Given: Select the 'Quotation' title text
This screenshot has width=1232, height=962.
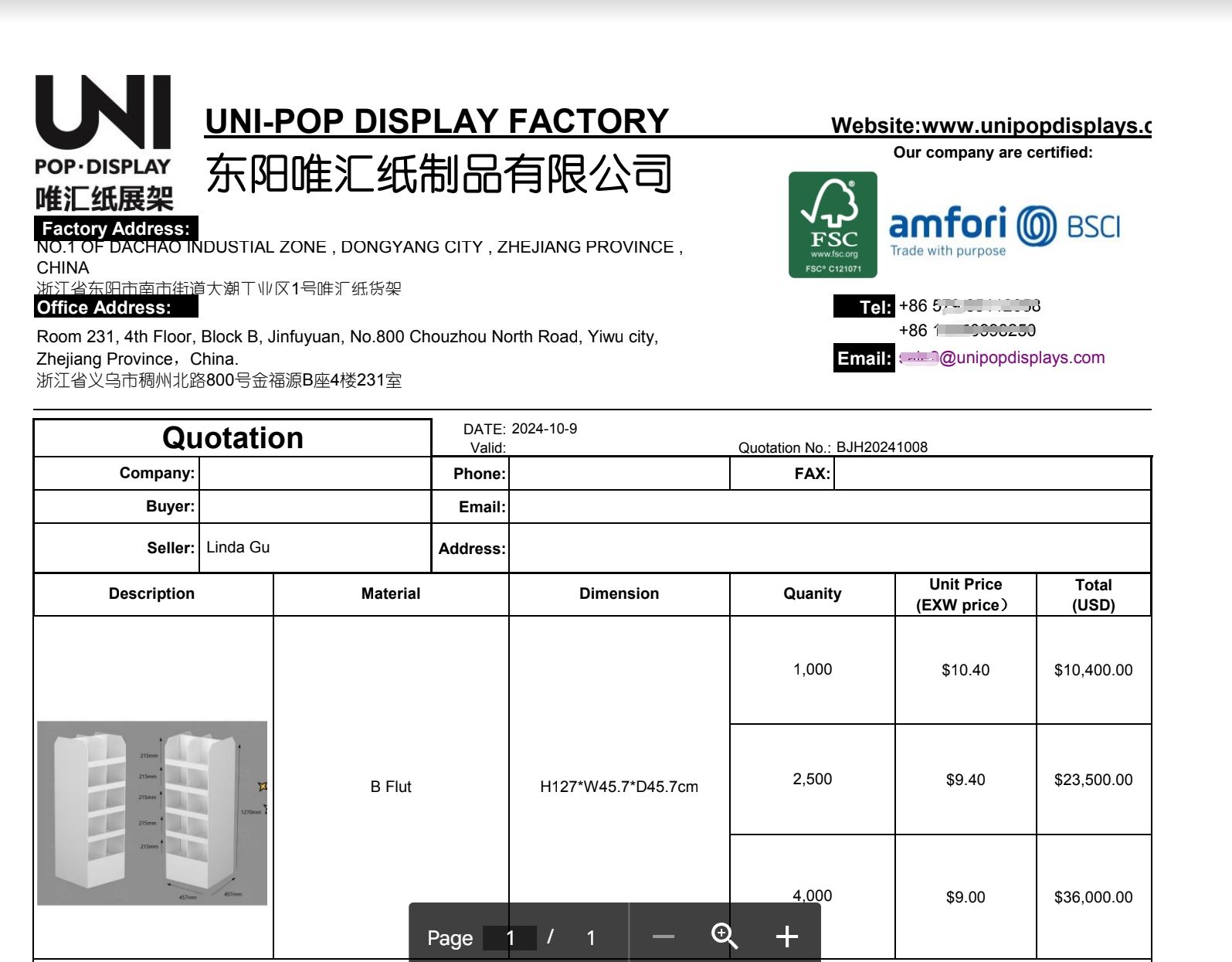Looking at the screenshot, I should 232,438.
